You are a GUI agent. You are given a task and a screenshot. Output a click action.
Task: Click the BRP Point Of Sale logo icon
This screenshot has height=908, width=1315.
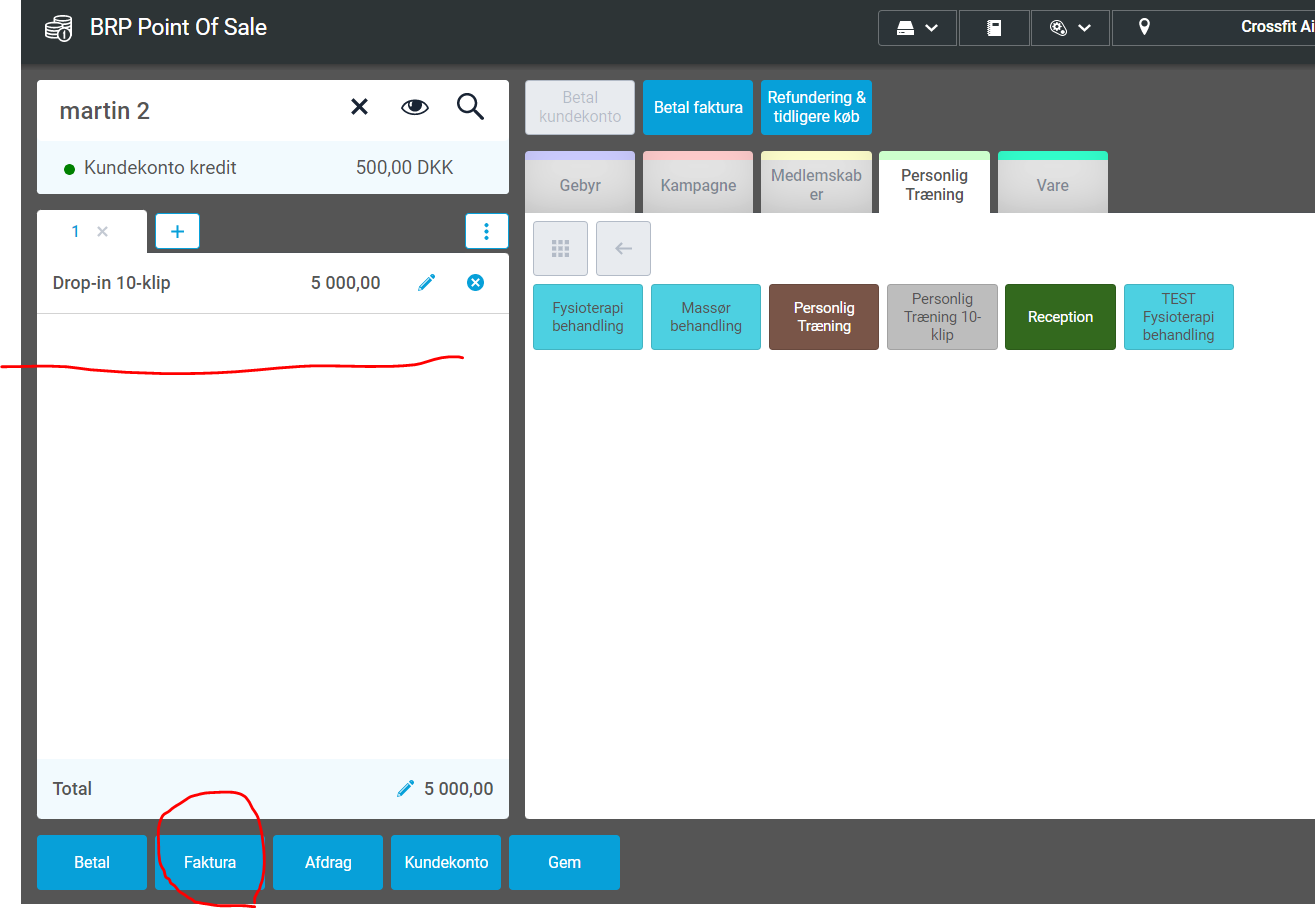pyautogui.click(x=58, y=28)
